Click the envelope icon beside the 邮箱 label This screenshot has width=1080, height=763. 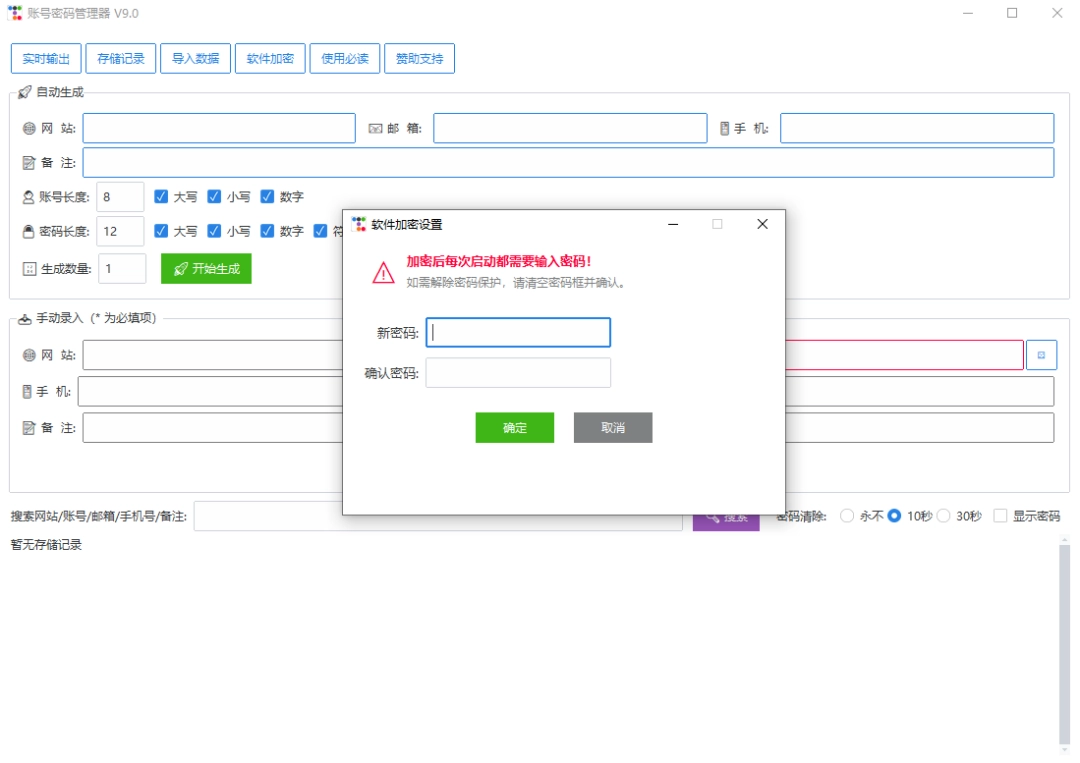pos(375,129)
